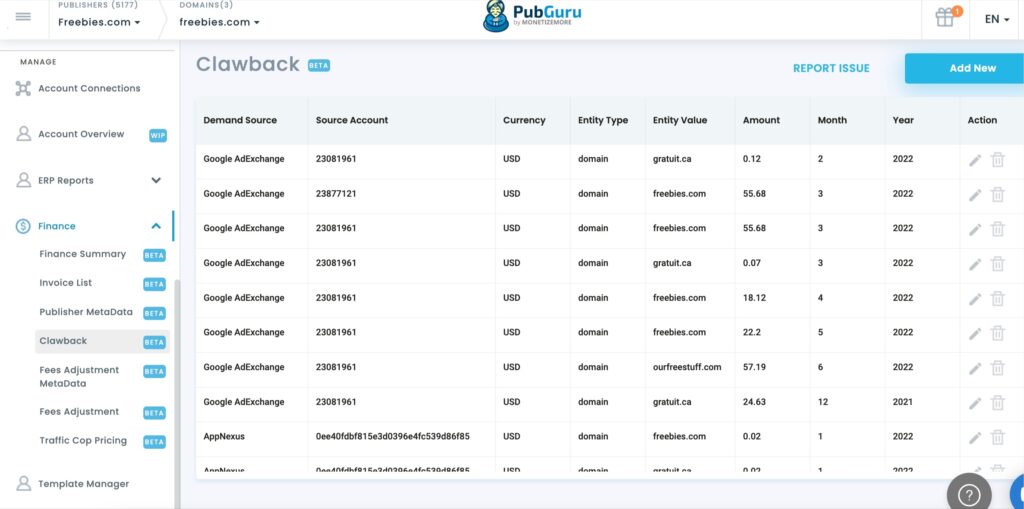Open the EN language dropdown
This screenshot has height=509, width=1024.
(x=997, y=19)
